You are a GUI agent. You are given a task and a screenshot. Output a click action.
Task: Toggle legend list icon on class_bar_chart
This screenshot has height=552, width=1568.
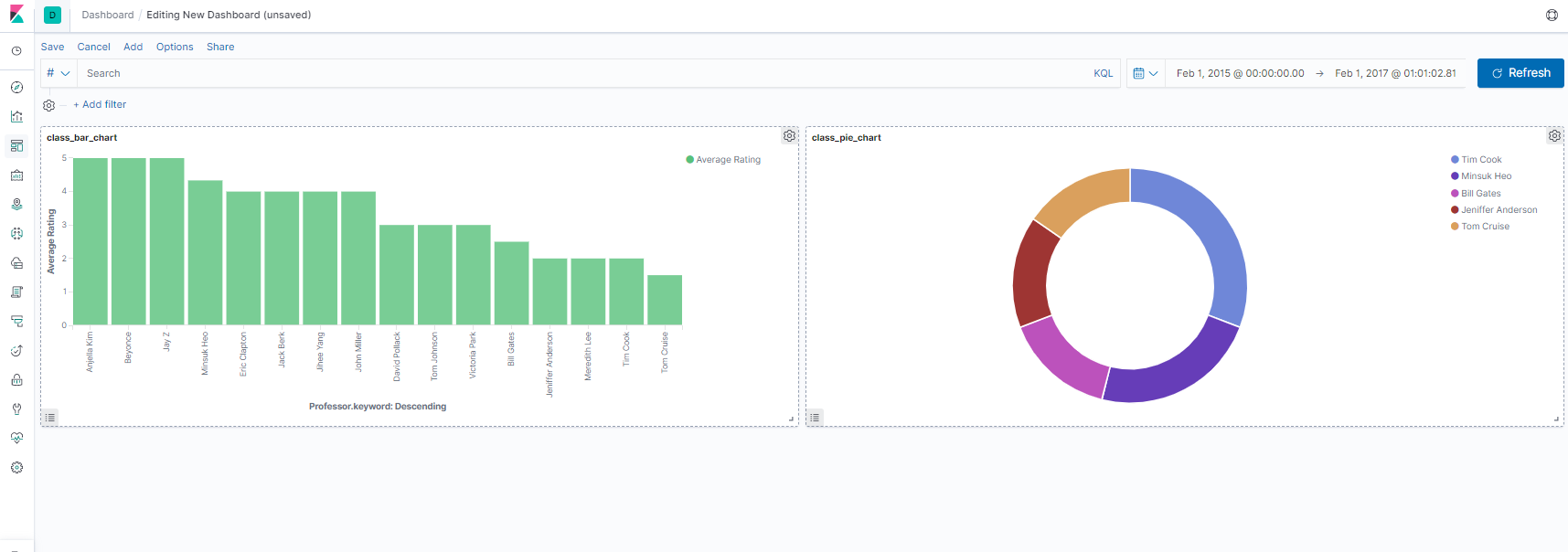pos(50,418)
